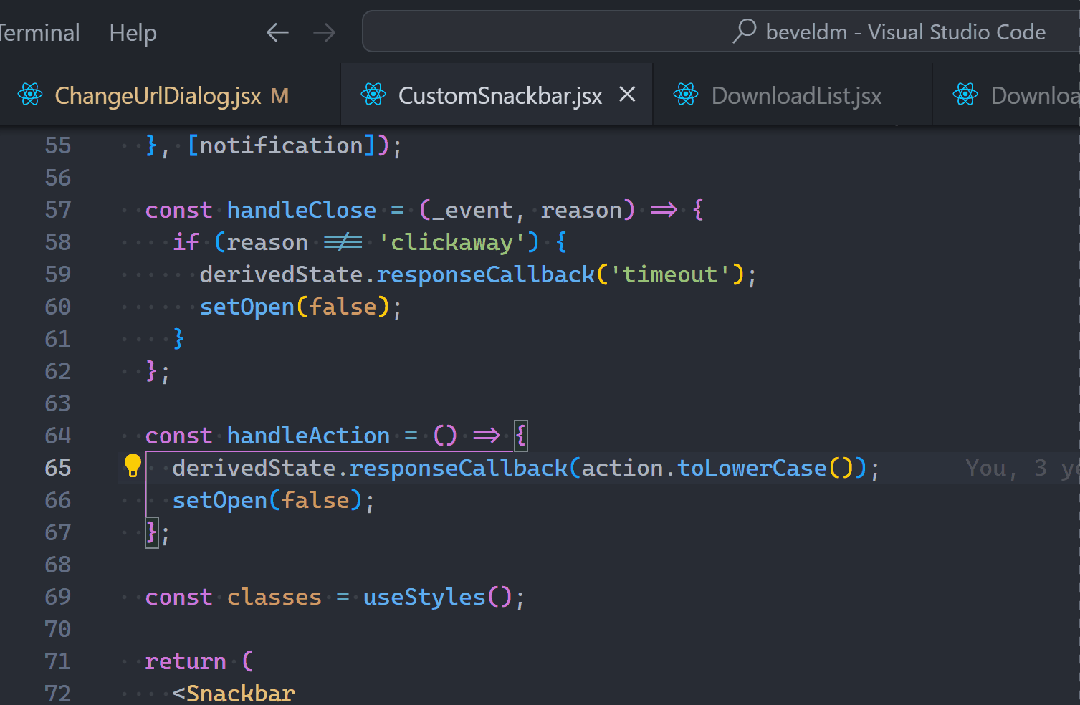
Task: Click line number 57 in the gutter
Action: [58, 210]
